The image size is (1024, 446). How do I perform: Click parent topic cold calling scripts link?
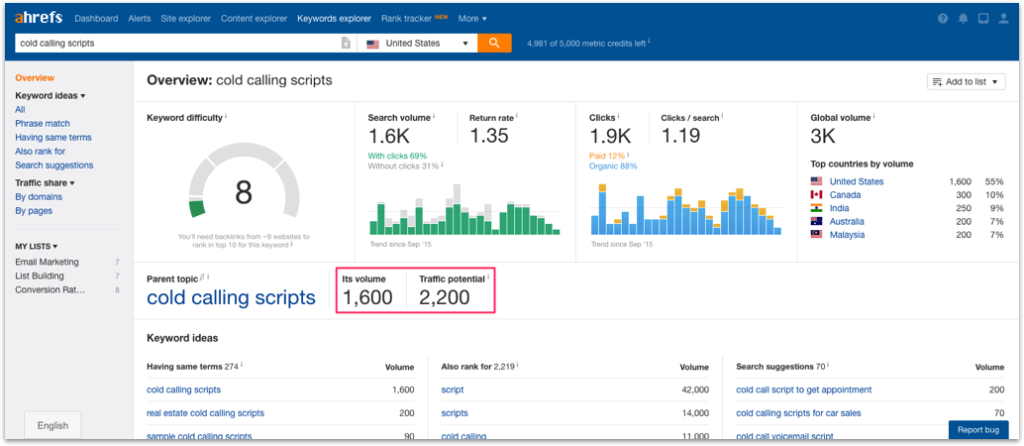click(231, 298)
